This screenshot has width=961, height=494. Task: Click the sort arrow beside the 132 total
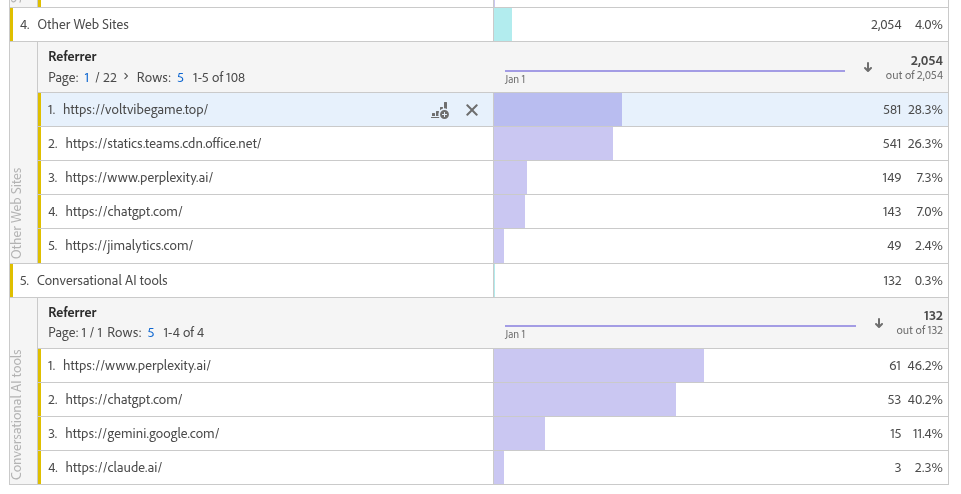point(879,323)
